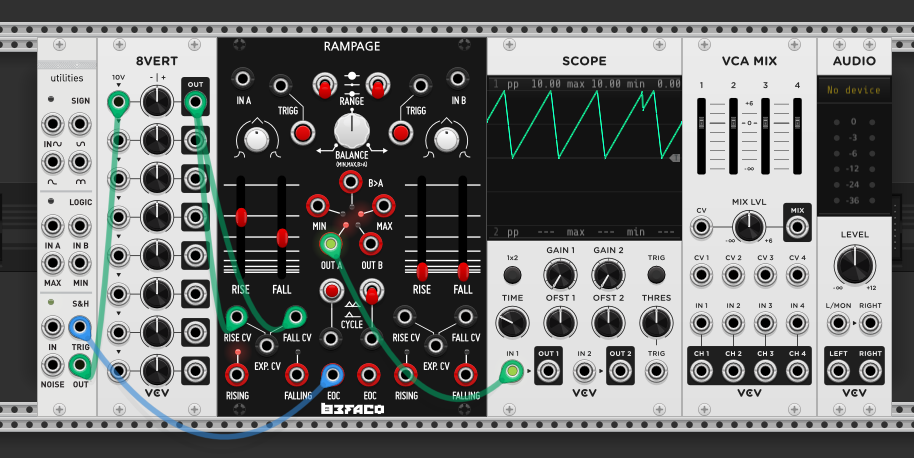The height and width of the screenshot is (458, 914).
Task: Click the Rampage OUT A jack
Action: point(331,244)
